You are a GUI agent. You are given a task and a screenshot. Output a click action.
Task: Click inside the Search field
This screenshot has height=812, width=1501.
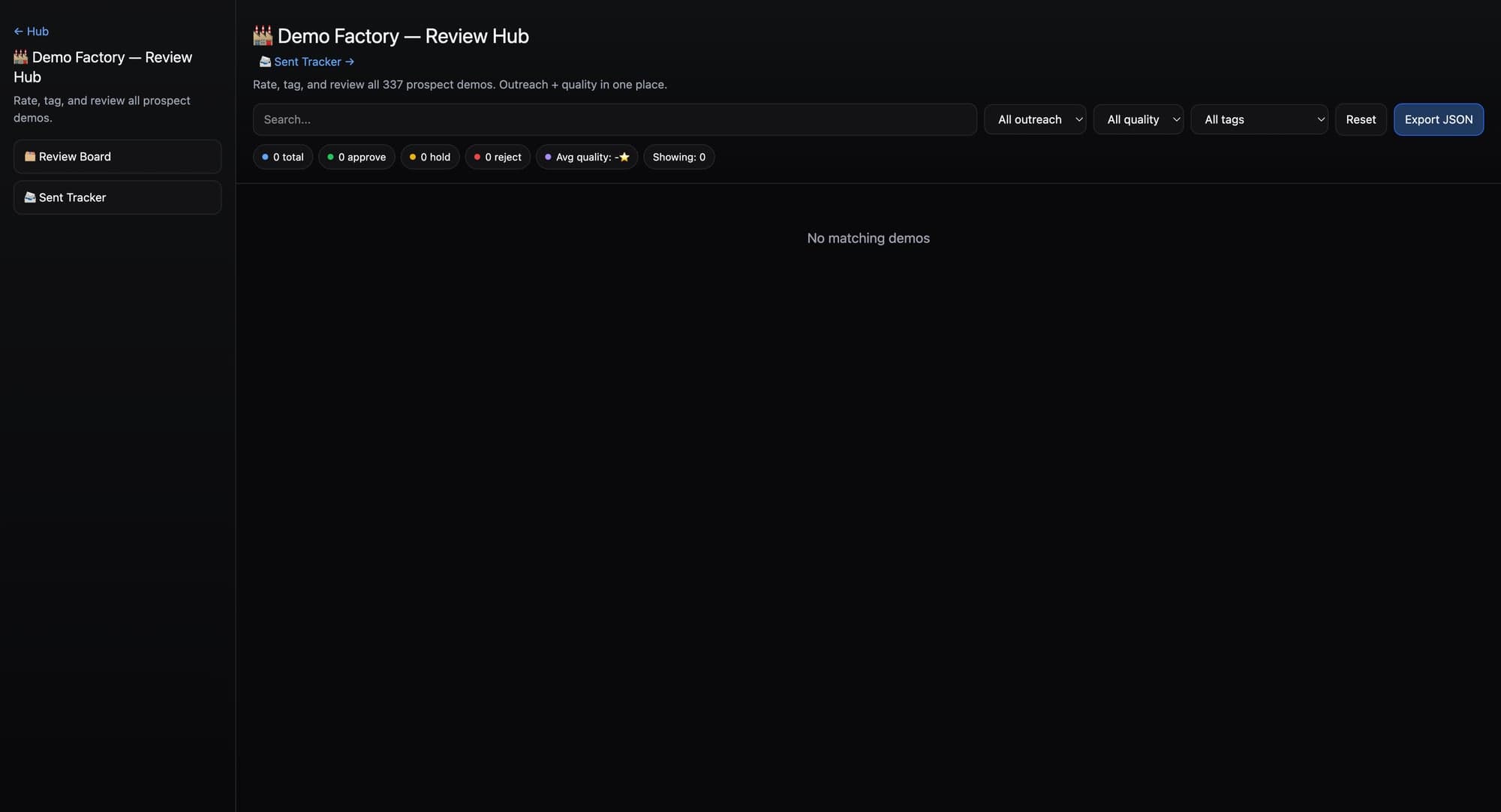click(x=614, y=119)
